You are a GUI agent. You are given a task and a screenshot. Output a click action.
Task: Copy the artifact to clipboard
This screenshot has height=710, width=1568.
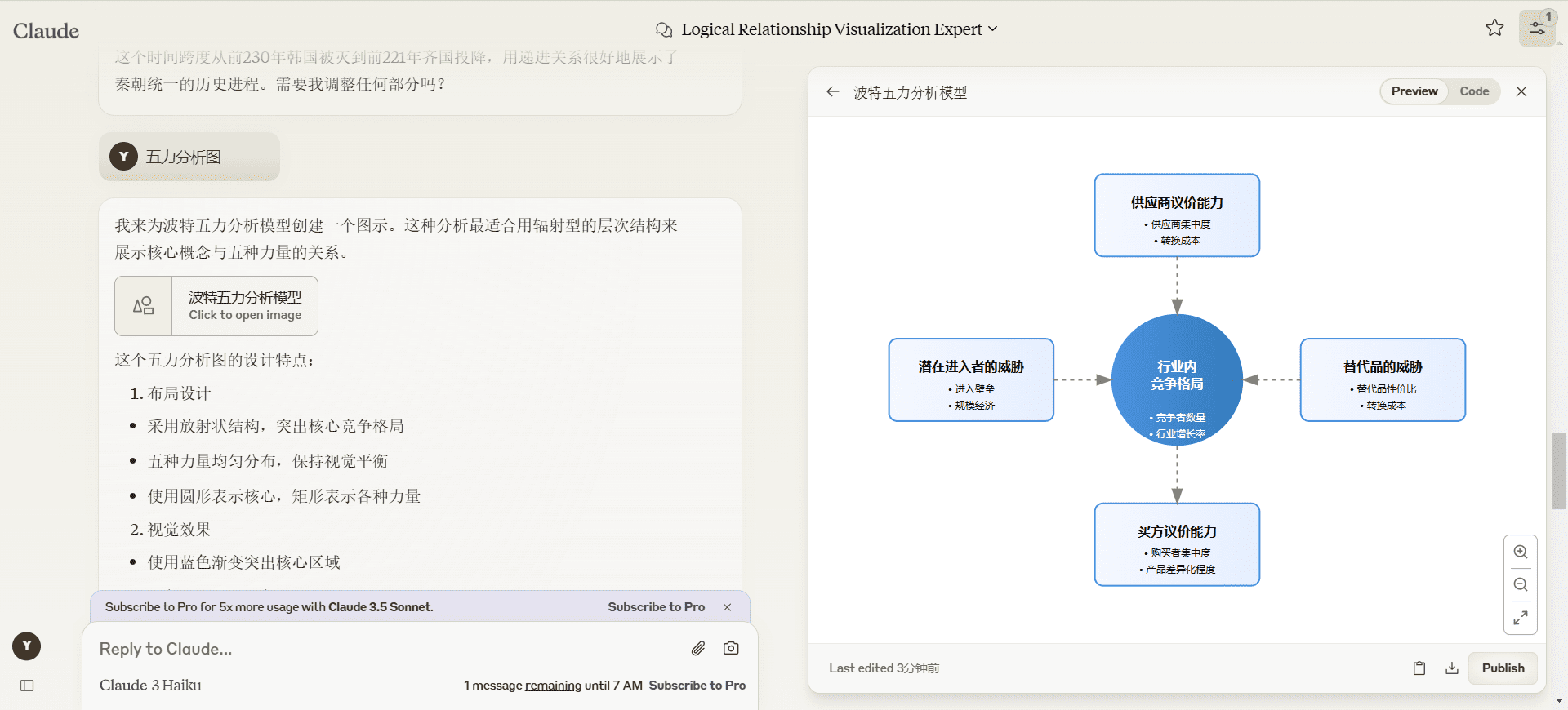click(x=1419, y=668)
